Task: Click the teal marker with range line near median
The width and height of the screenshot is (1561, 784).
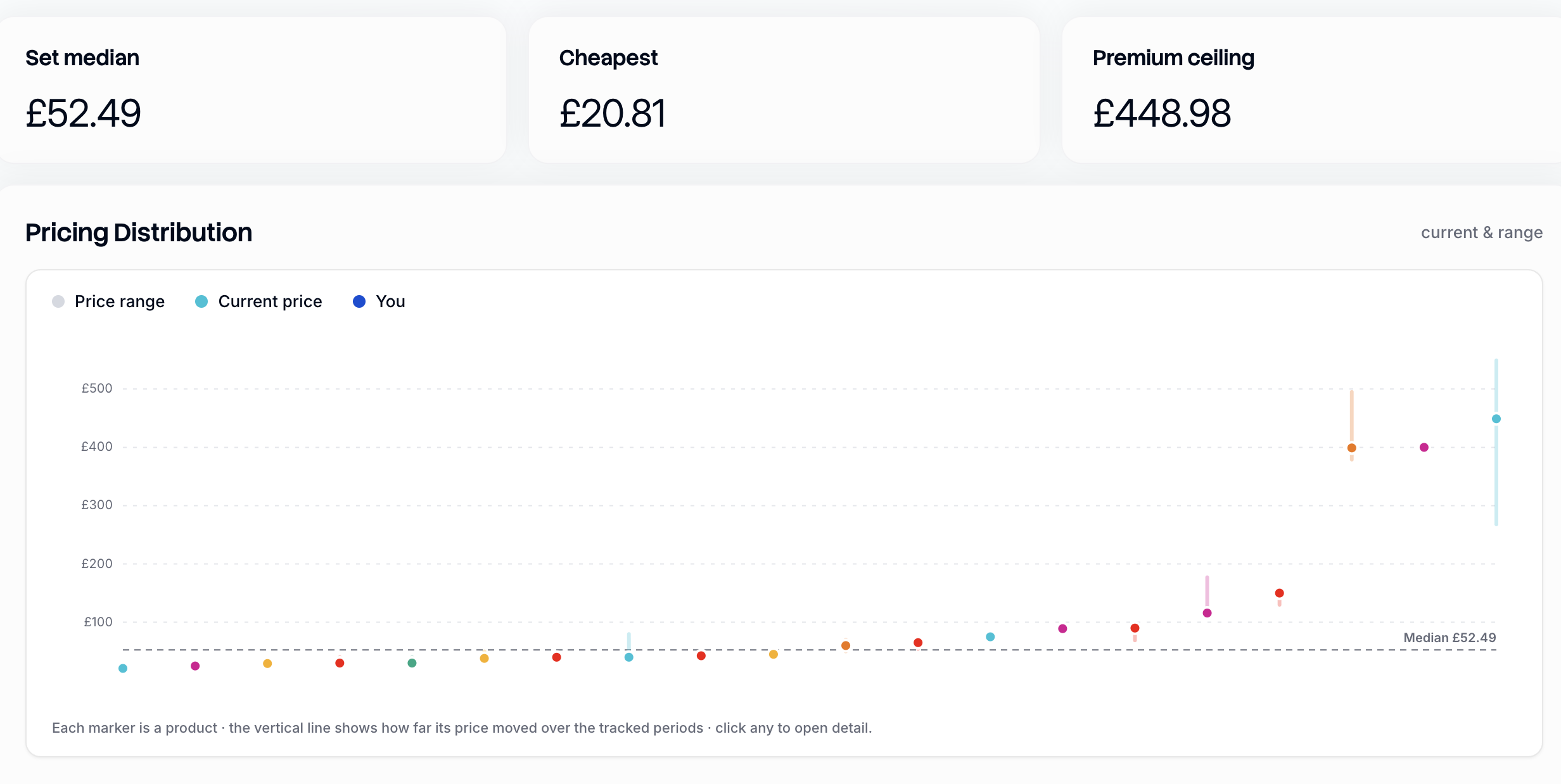Action: 628,657
